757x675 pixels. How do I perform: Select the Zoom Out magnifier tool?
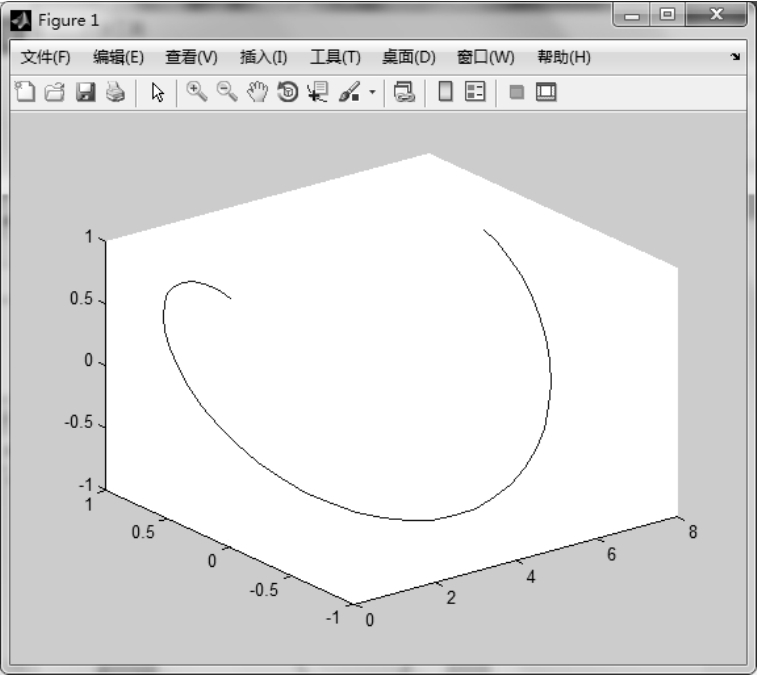click(x=227, y=93)
